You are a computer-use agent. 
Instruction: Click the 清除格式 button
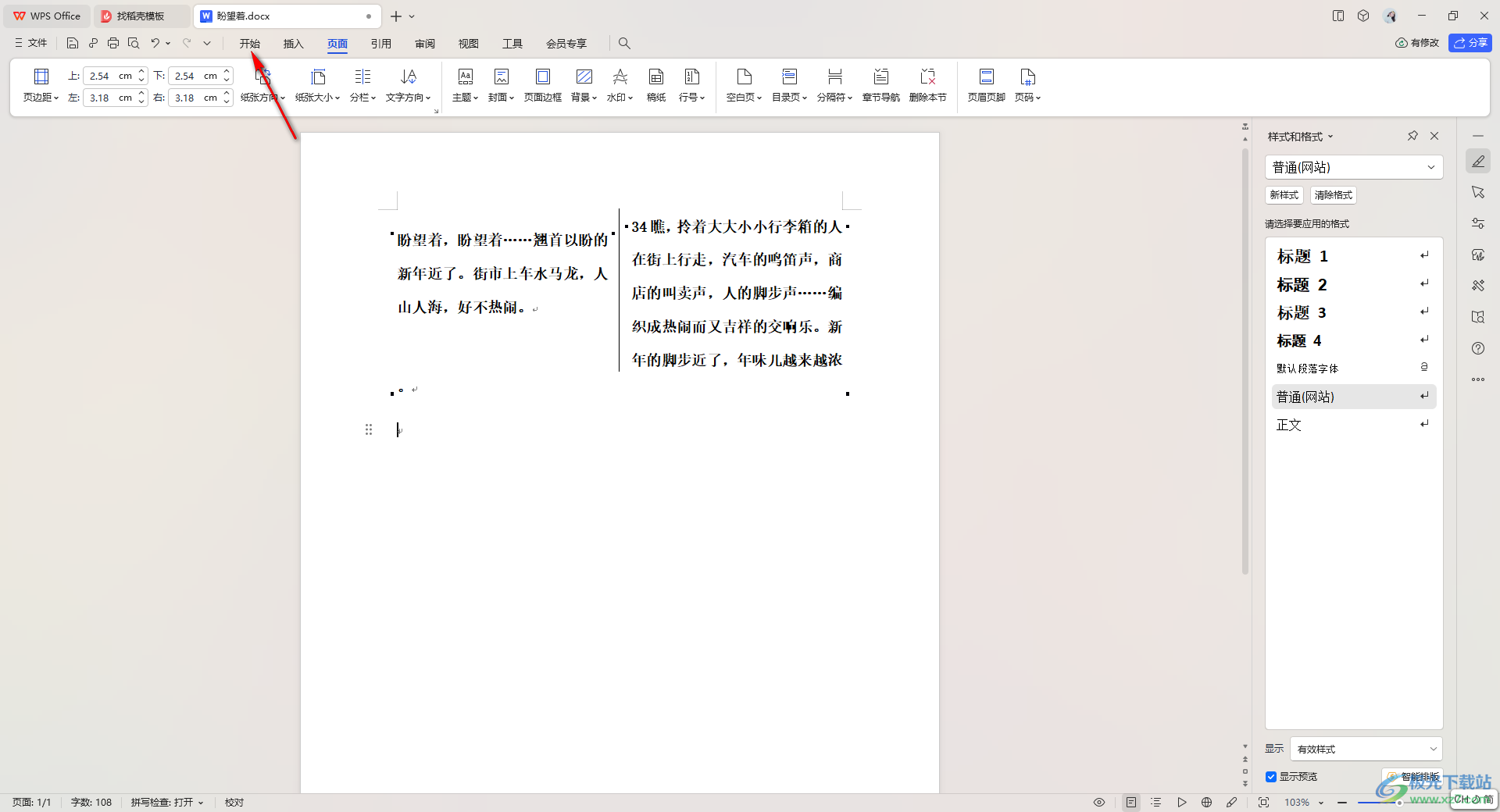[1333, 195]
